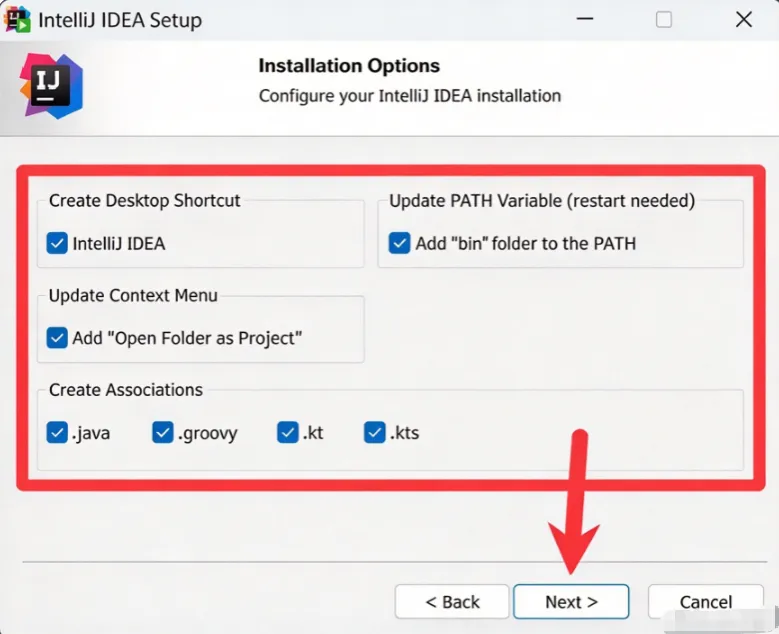
Task: Minimize the setup window
Action: (x=585, y=19)
